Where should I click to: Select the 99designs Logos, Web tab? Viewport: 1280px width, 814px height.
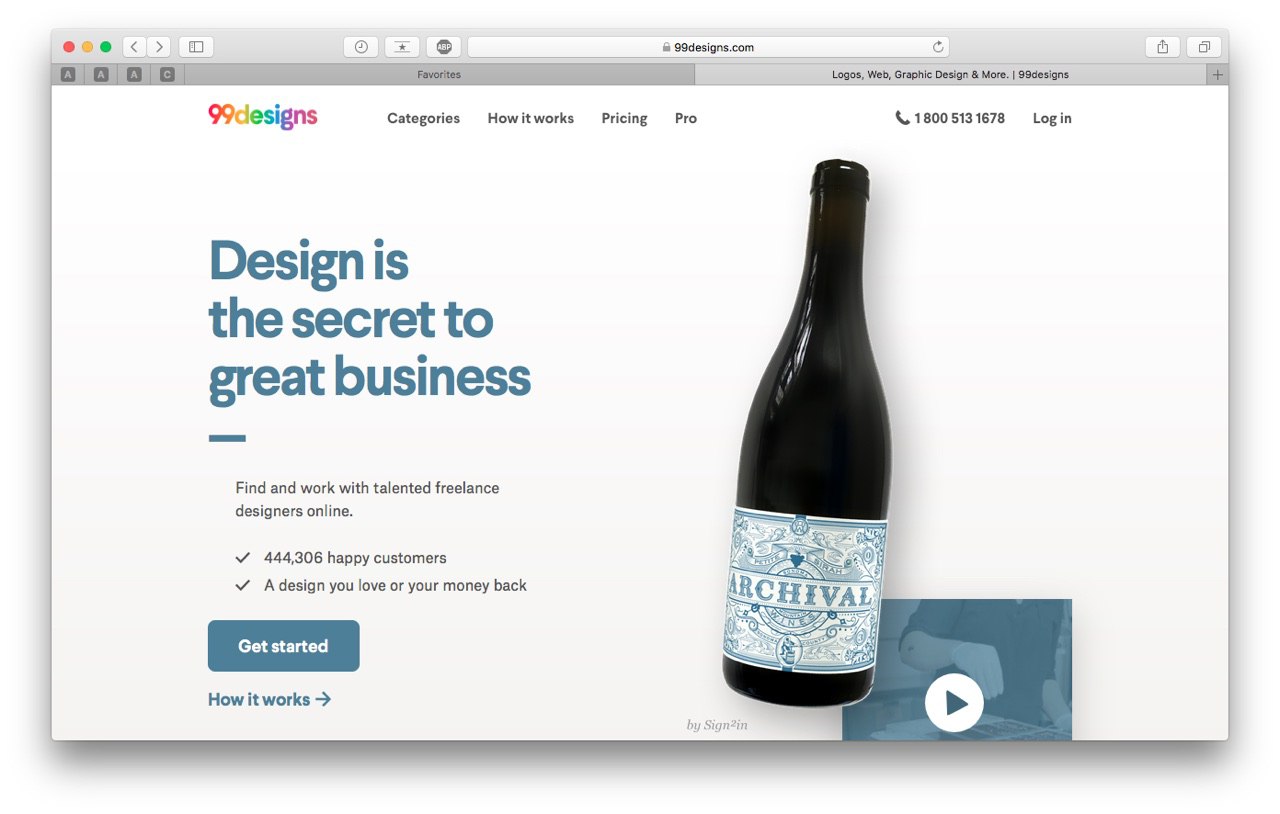[x=950, y=75]
